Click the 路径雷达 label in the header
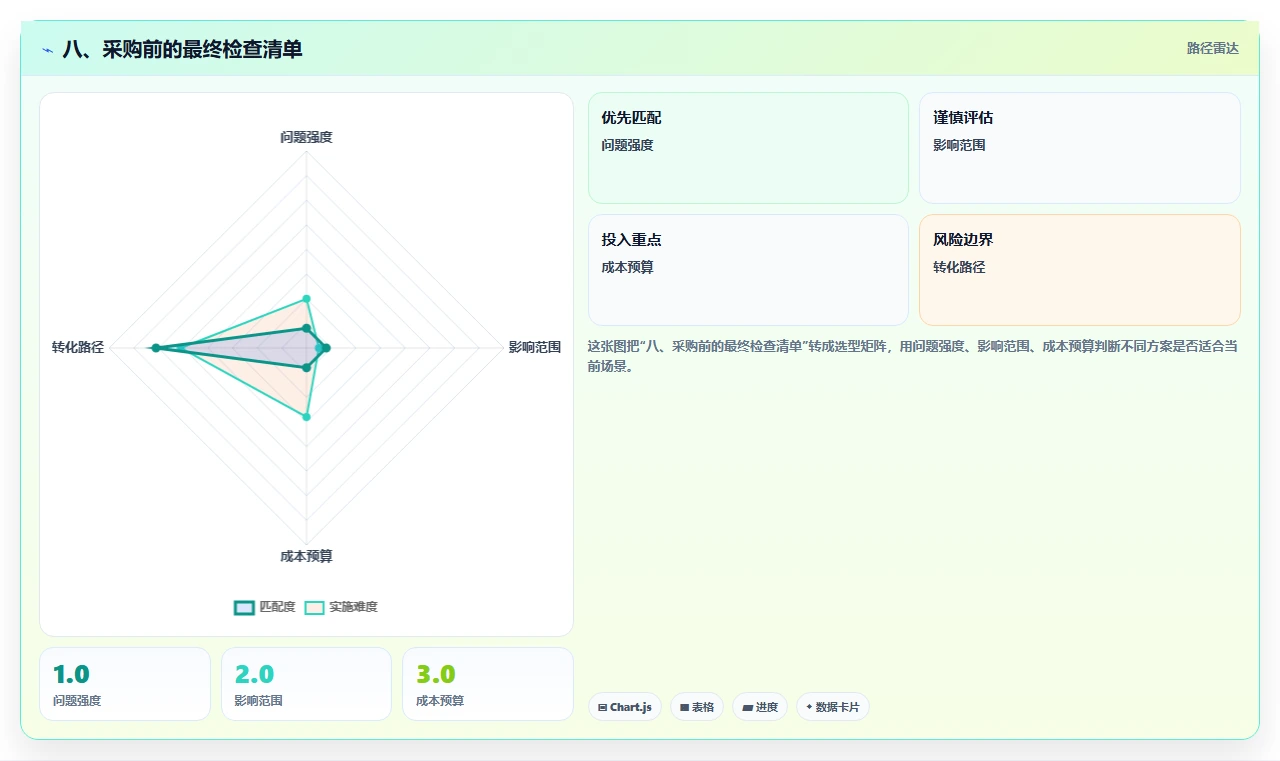The image size is (1280, 761). (x=1212, y=48)
